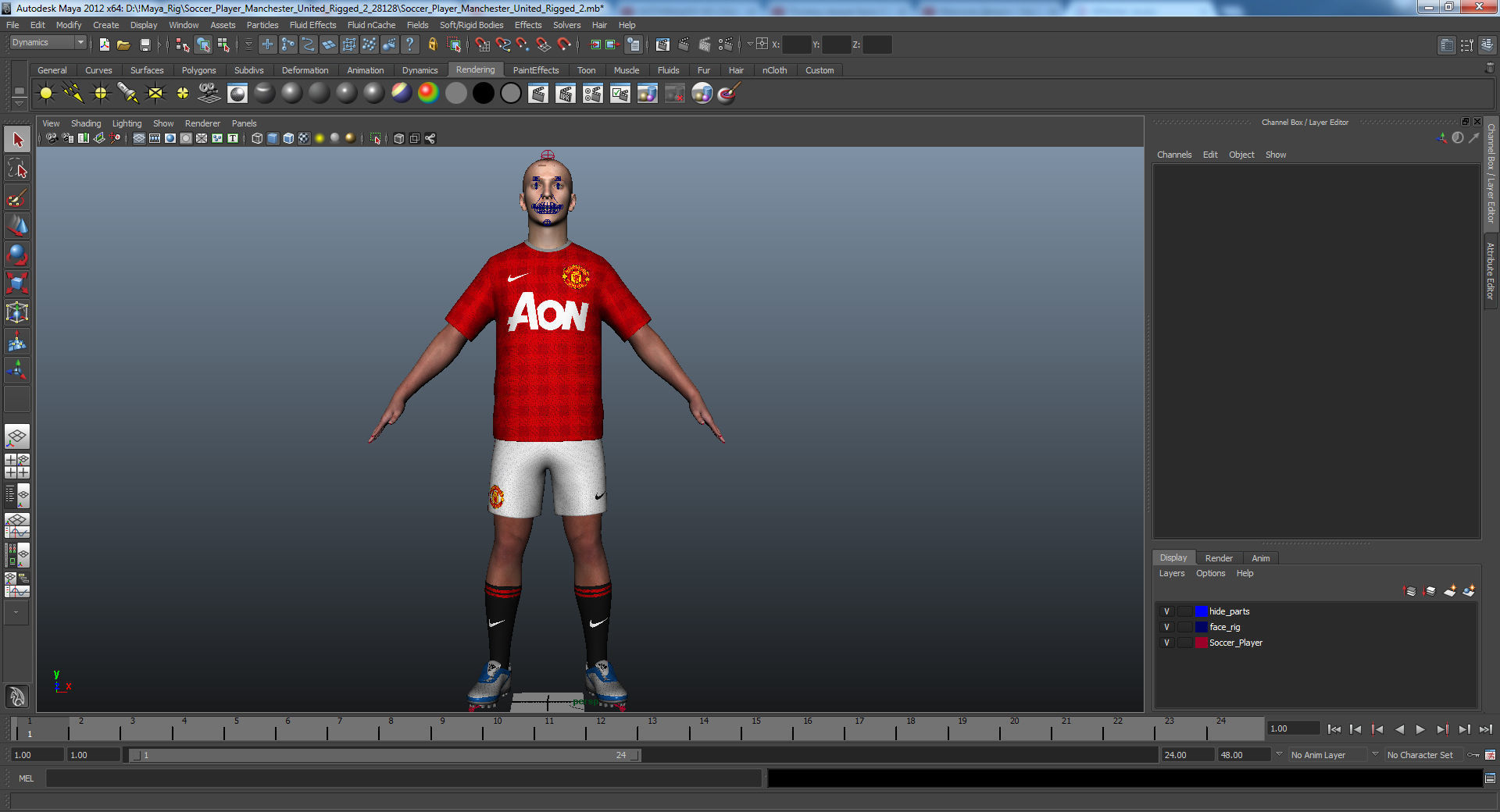Create layer from selected objects icon

[1469, 591]
